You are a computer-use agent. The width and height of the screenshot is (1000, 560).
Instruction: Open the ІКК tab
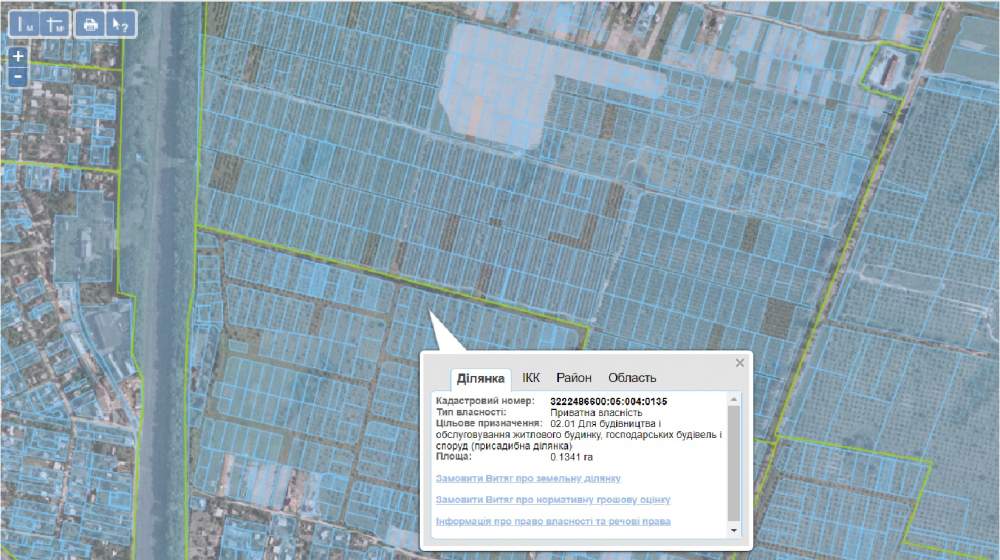point(531,378)
